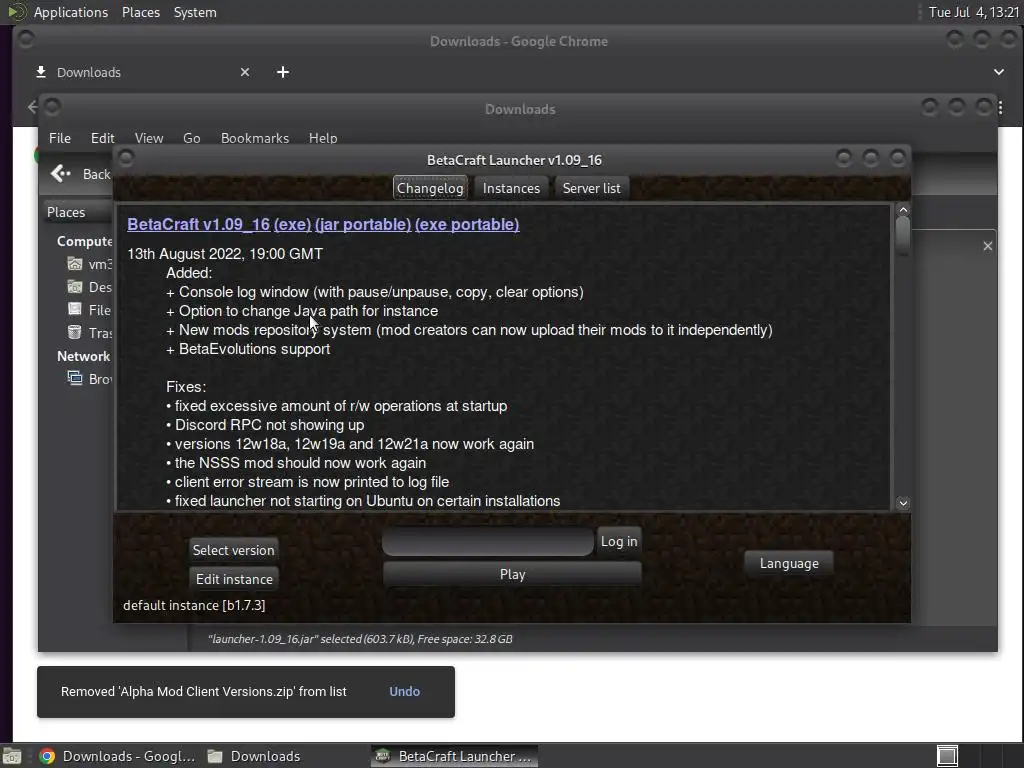Viewport: 1024px width, 768px height.
Task: Click the changelog scroll down arrow
Action: [x=903, y=503]
